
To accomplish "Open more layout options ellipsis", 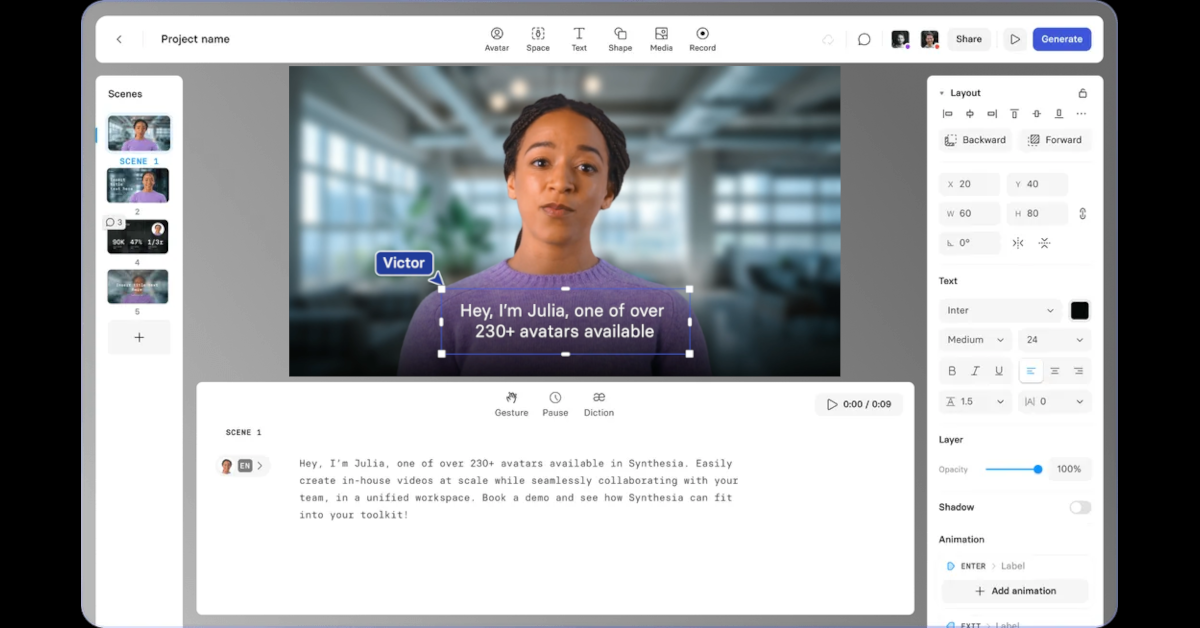I will coord(1081,114).
